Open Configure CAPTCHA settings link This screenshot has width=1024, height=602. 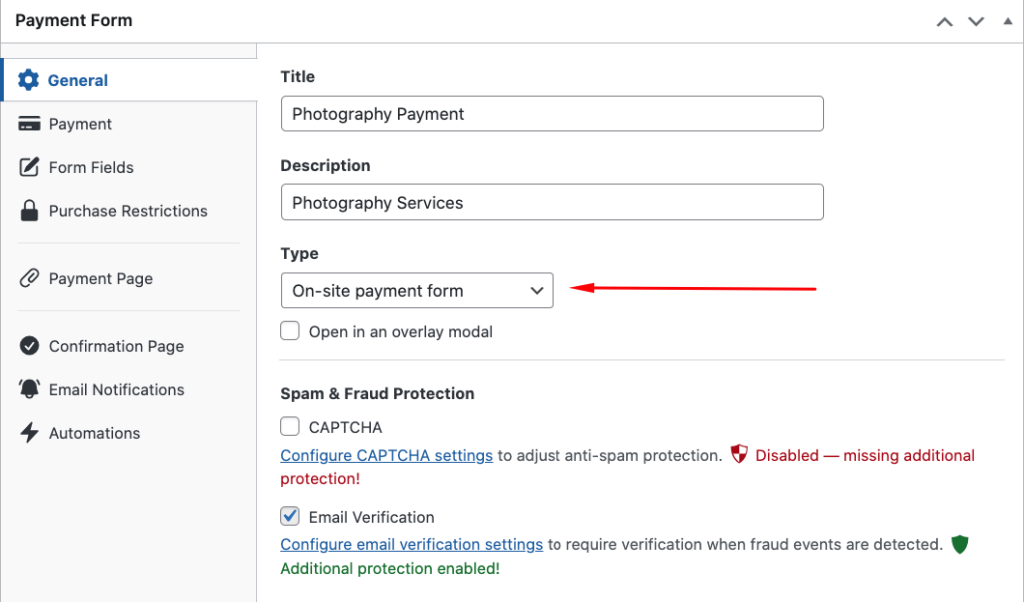point(386,455)
